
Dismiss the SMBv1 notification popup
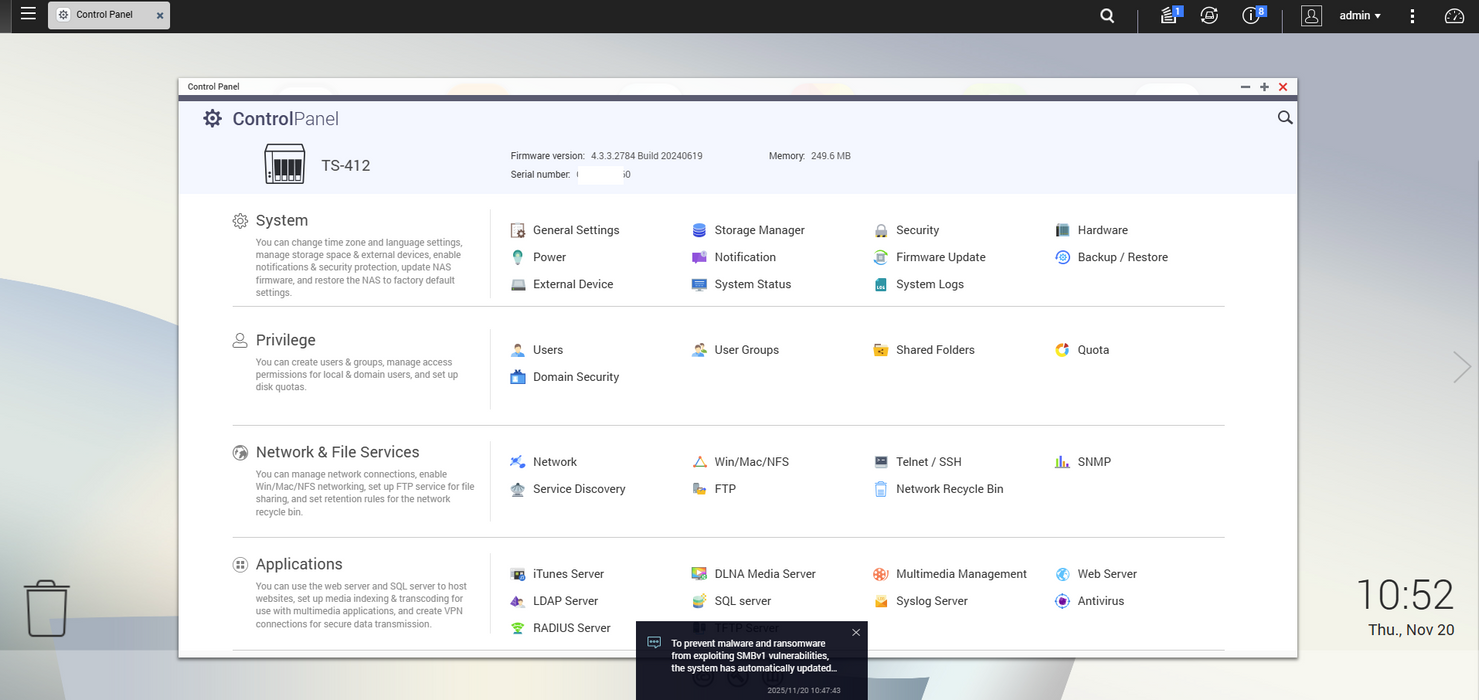tap(855, 632)
